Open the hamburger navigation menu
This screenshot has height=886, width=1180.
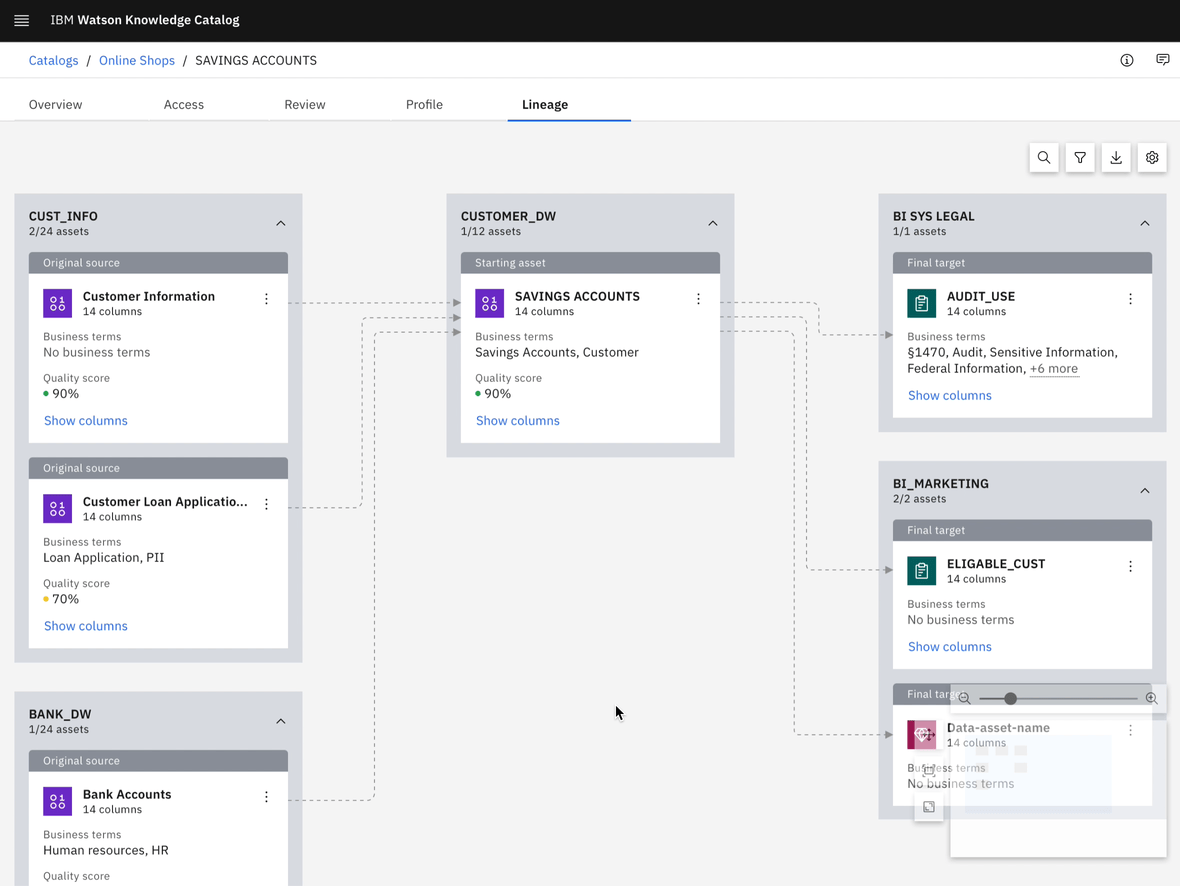[21, 20]
